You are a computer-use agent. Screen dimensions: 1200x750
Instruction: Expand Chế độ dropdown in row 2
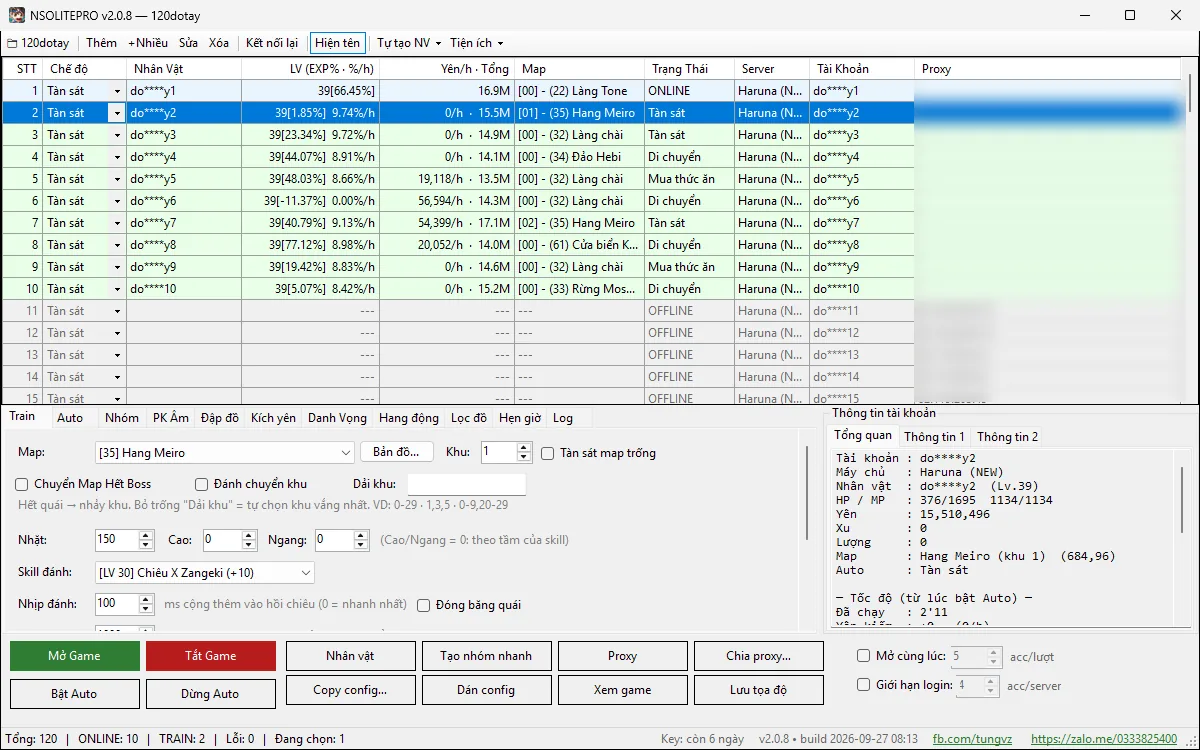(117, 113)
